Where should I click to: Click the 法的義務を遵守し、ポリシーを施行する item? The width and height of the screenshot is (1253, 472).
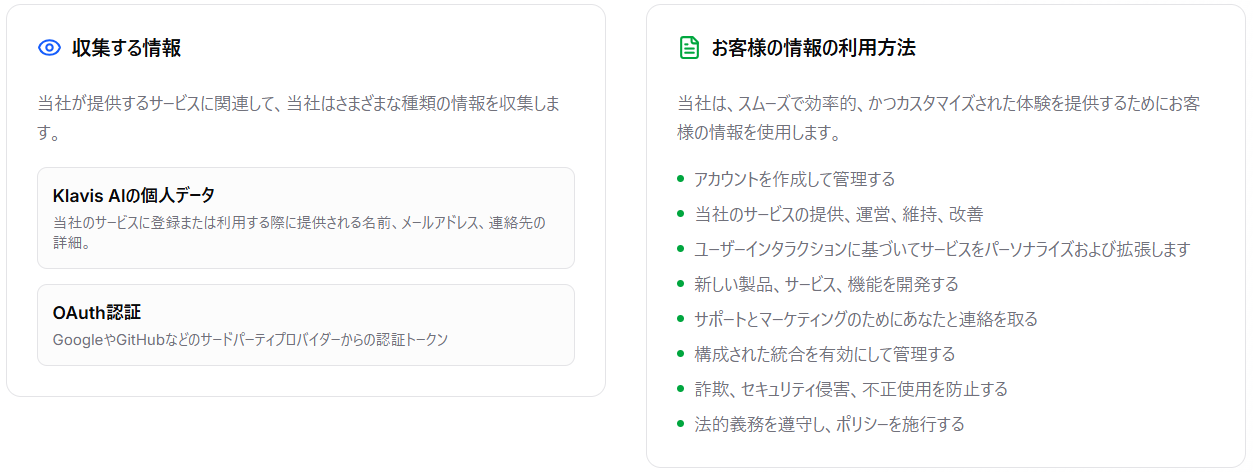(x=829, y=425)
